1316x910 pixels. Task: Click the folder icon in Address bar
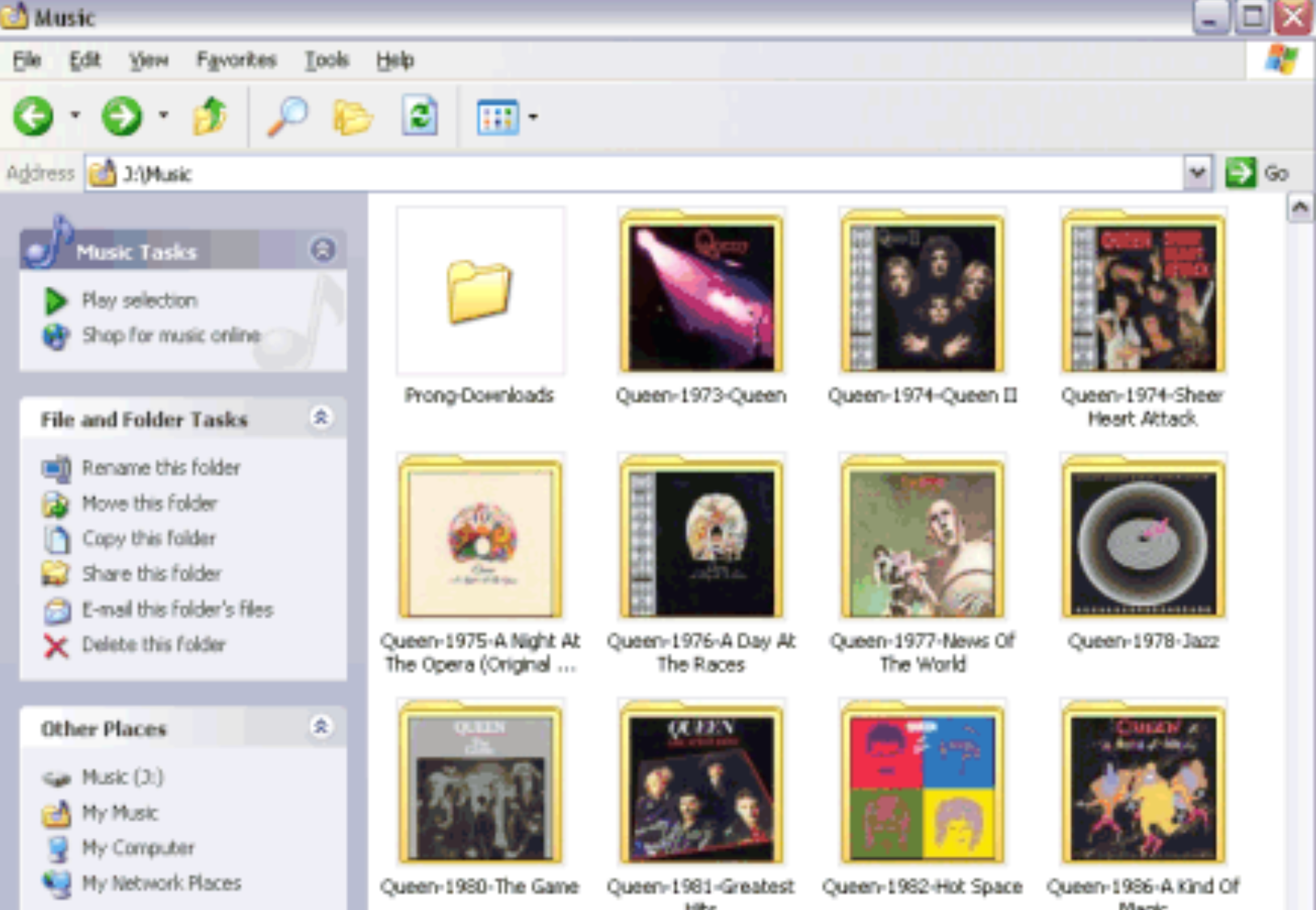point(103,173)
